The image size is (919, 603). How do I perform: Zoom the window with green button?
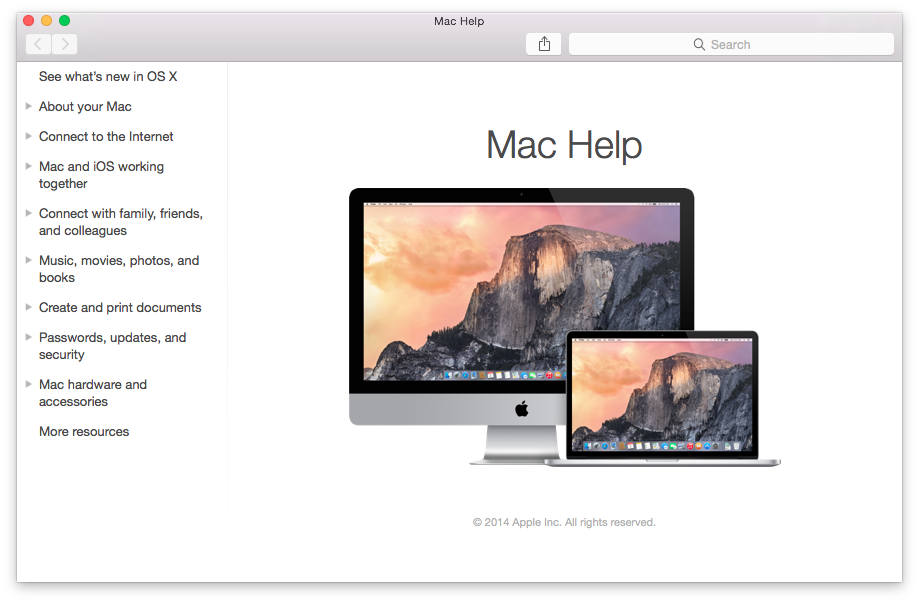(64, 21)
